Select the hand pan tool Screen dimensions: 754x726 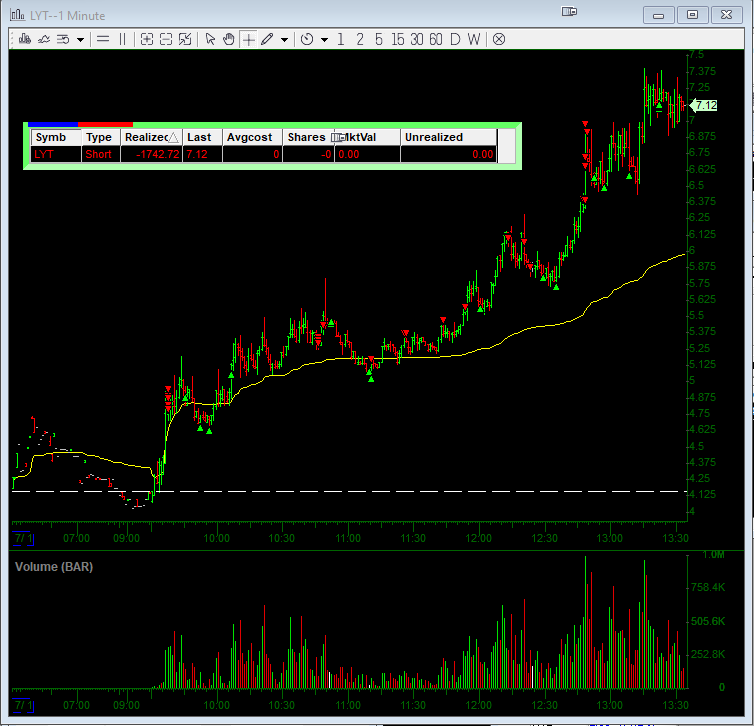point(229,39)
